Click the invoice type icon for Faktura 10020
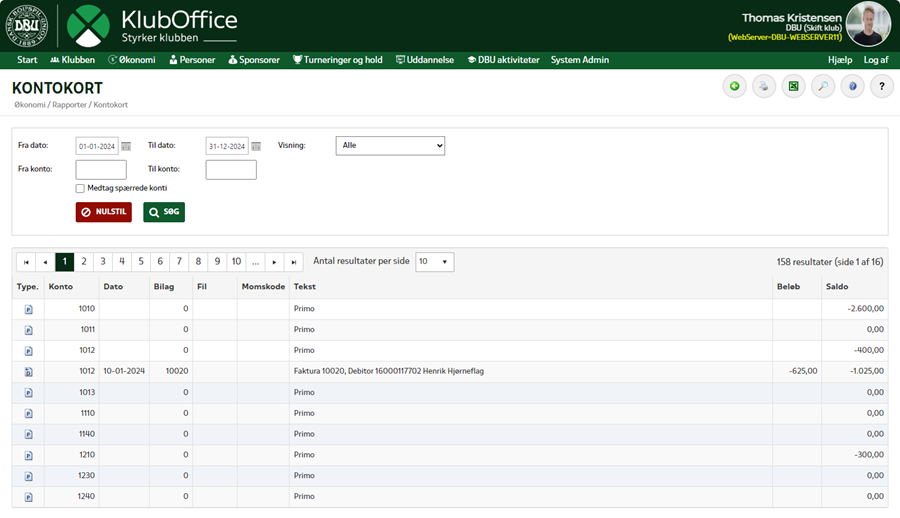The image size is (900, 518). coord(29,372)
